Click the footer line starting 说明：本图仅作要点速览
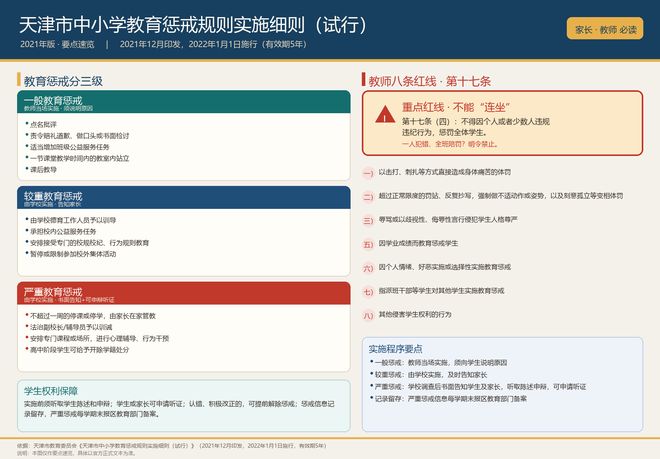Viewport: 660px width, 459px height. click(x=77, y=453)
